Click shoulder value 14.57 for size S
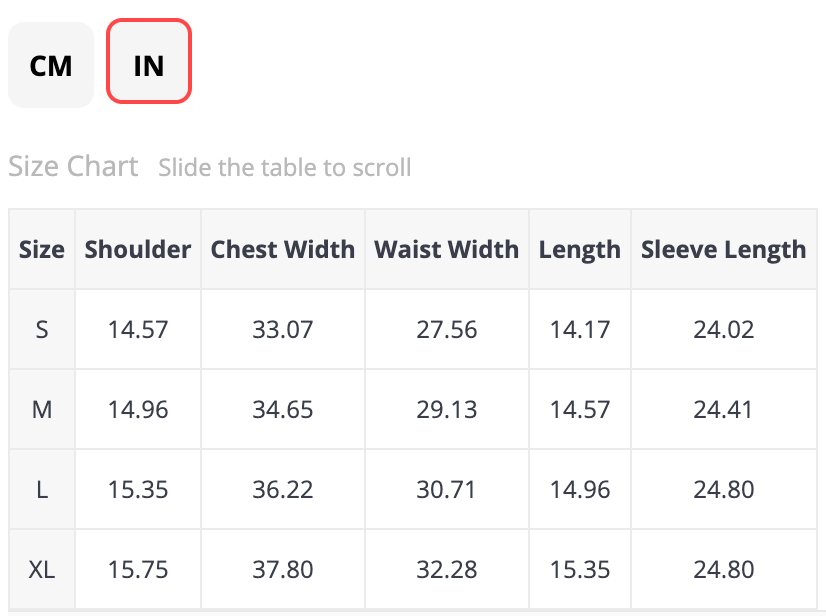The height and width of the screenshot is (616, 826). 138,330
